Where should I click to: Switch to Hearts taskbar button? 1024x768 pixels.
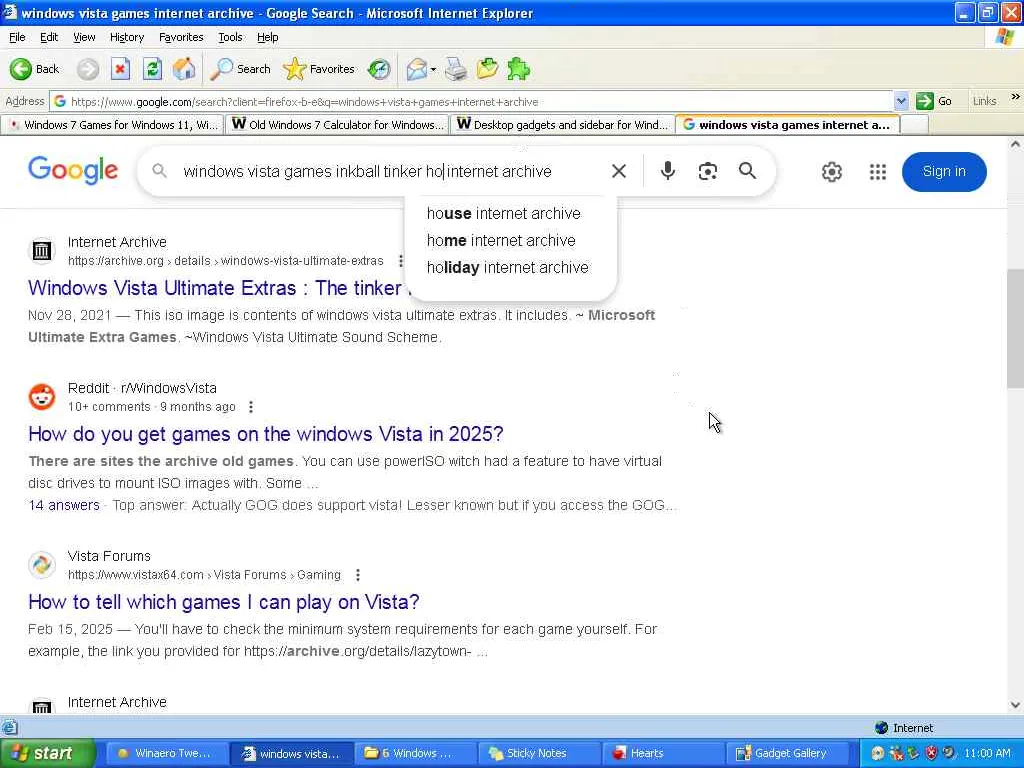[664, 753]
